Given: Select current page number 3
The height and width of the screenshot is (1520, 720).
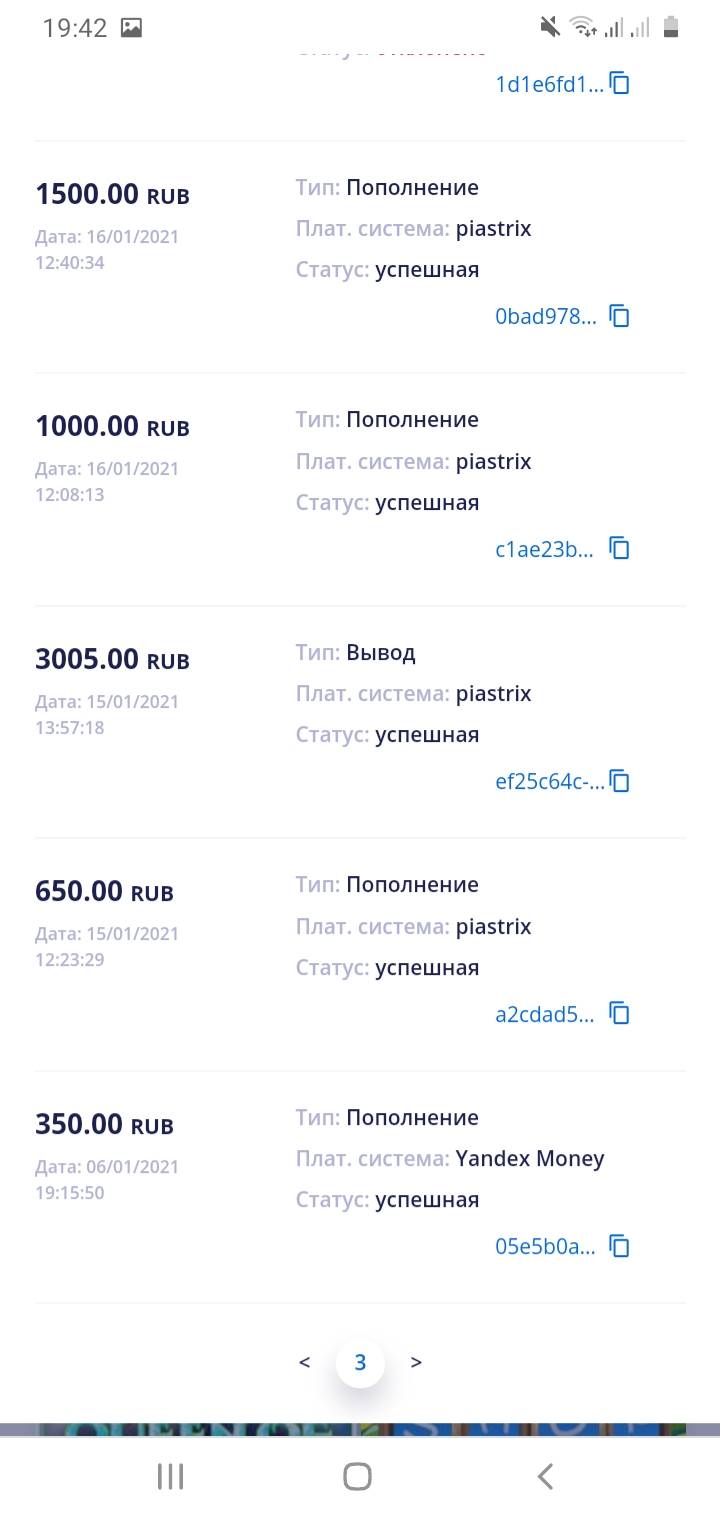Looking at the screenshot, I should click(360, 1362).
